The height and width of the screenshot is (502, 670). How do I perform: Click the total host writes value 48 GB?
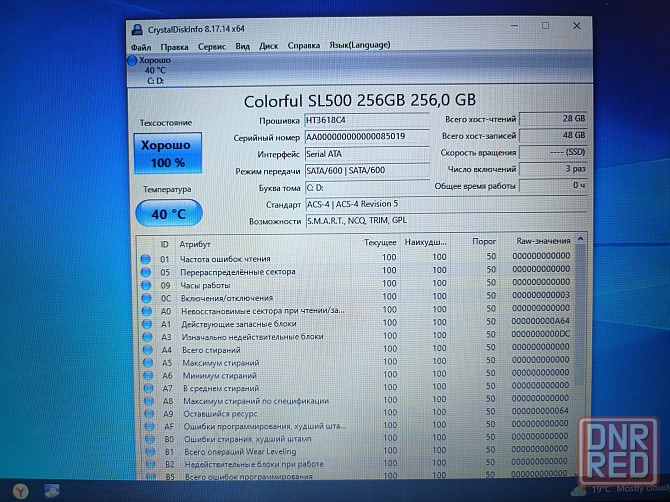coord(553,135)
